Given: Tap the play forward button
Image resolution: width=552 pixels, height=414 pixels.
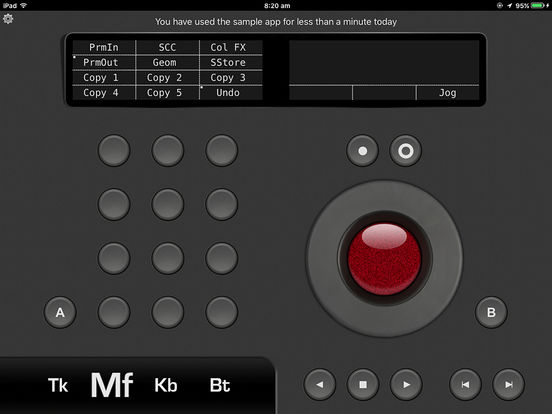Looking at the screenshot, I should (406, 384).
